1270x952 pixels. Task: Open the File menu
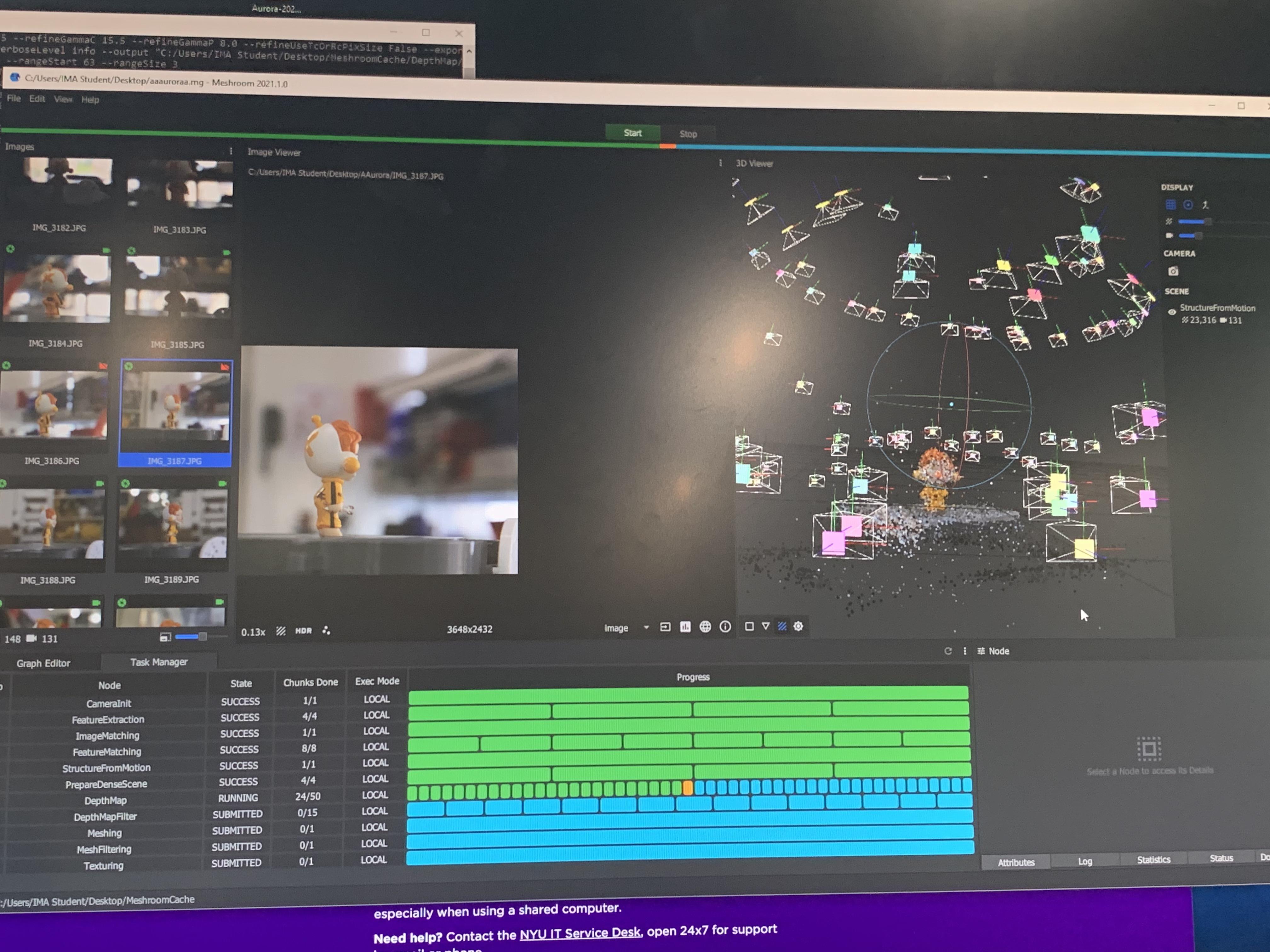click(x=14, y=99)
